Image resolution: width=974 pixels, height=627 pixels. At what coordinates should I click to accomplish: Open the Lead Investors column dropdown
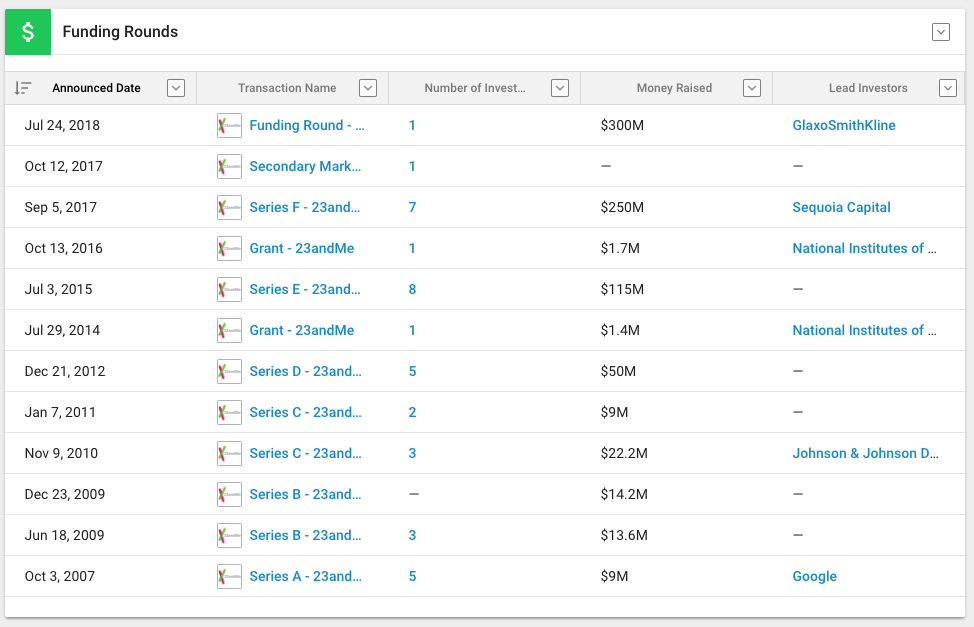[x=947, y=88]
